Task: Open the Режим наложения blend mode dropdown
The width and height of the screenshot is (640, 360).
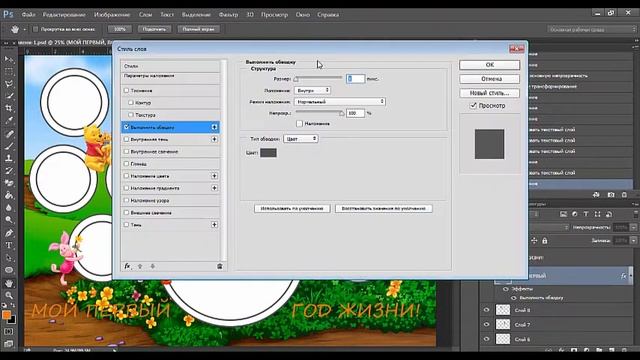Action: tap(340, 102)
